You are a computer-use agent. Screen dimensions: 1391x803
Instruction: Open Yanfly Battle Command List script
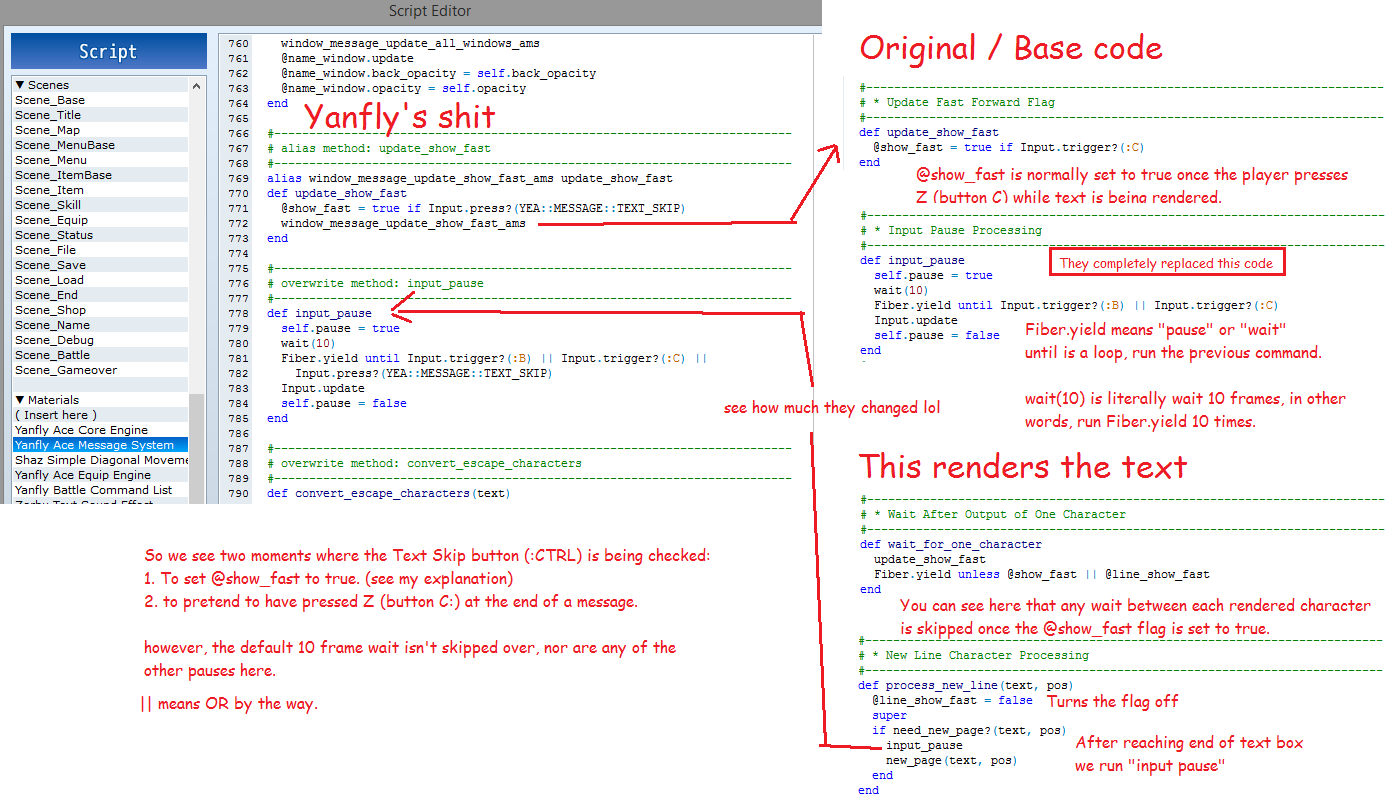(x=100, y=490)
